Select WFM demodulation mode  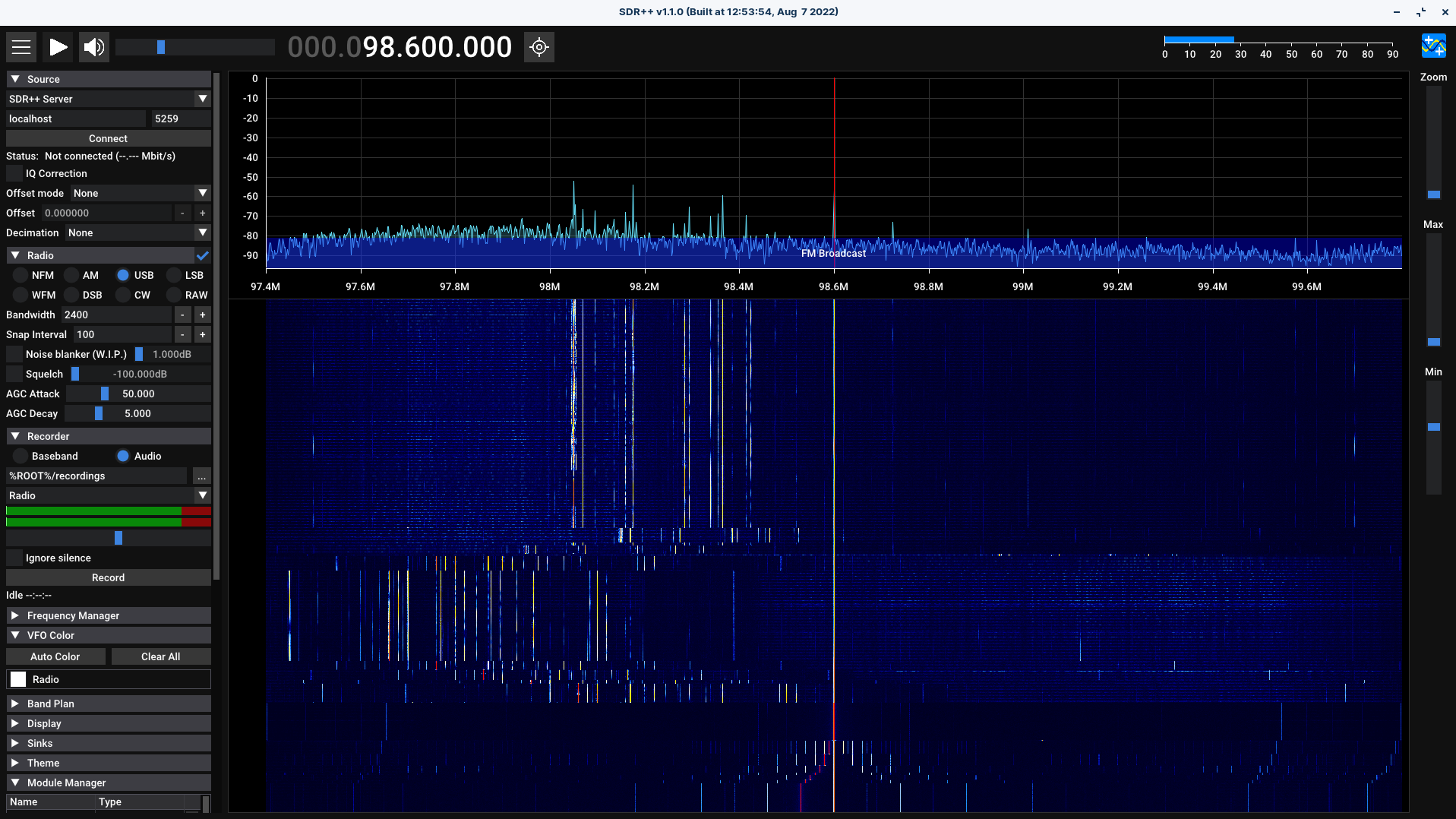(21, 295)
